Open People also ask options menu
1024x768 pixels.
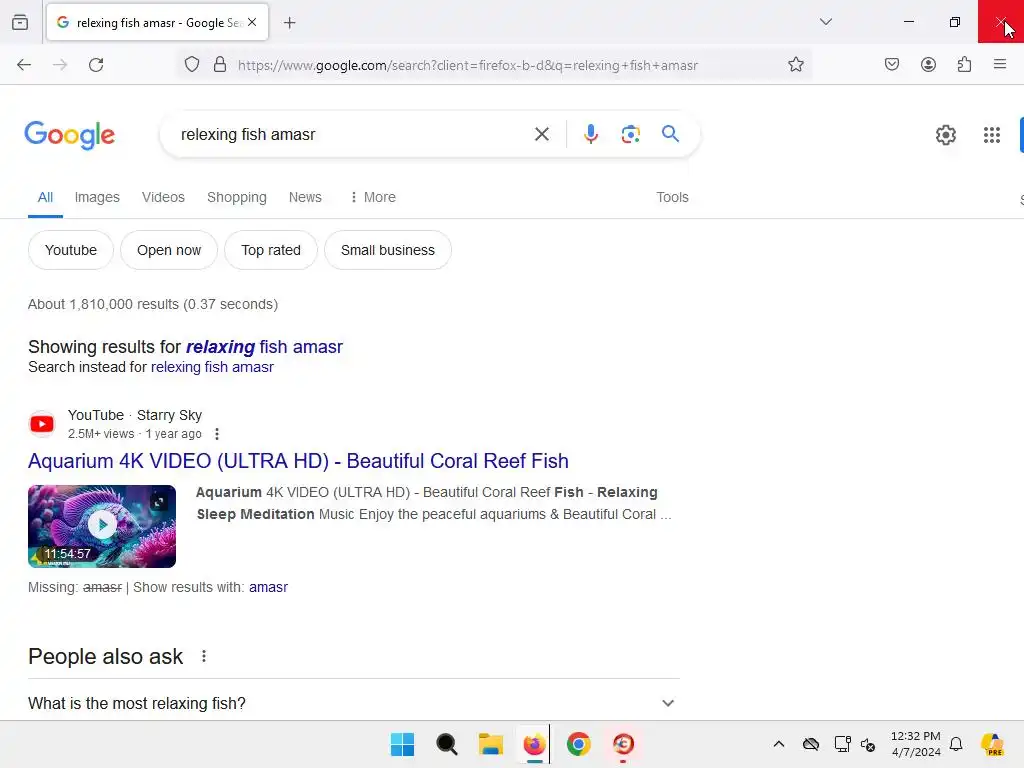coord(204,656)
